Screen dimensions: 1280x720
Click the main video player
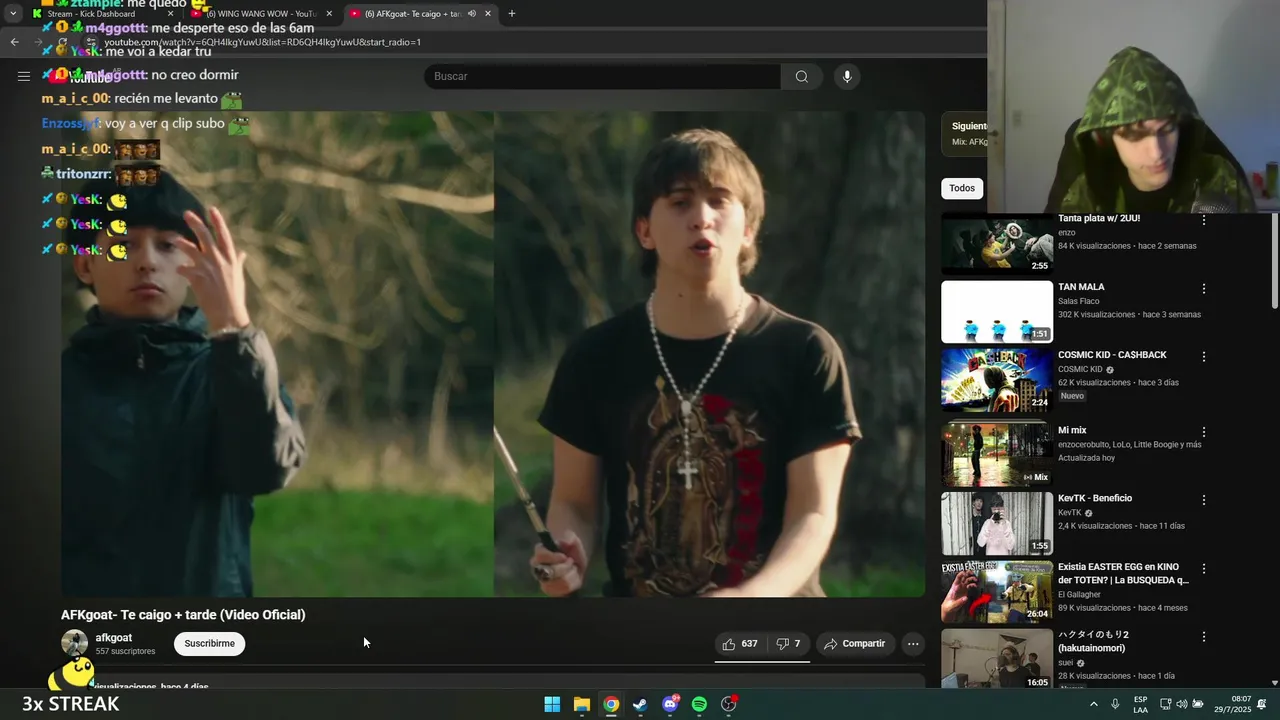(493, 354)
